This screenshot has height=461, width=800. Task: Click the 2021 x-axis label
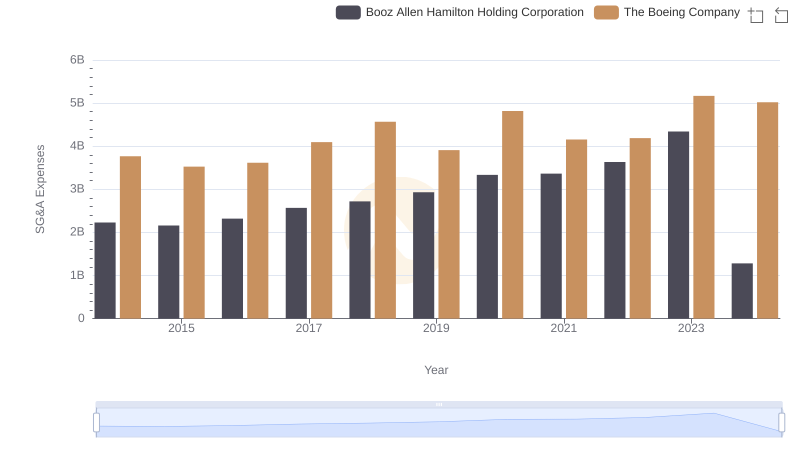tap(564, 328)
